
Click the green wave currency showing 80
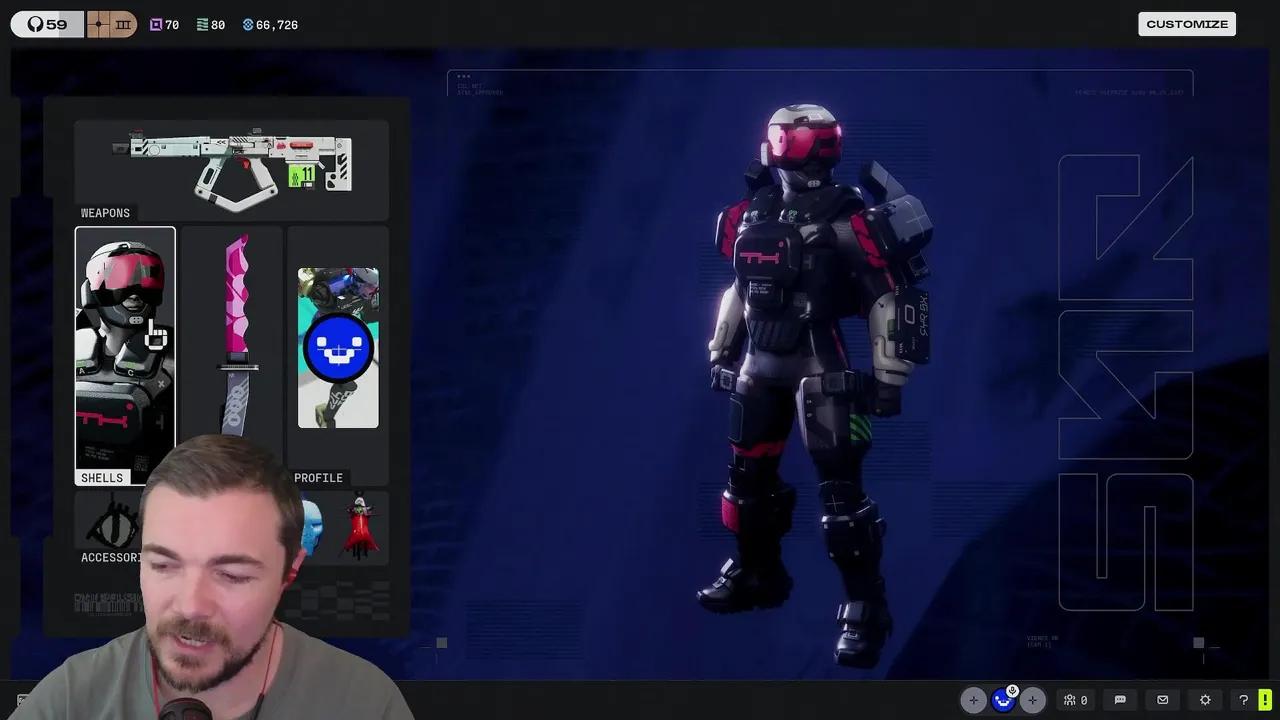click(x=210, y=24)
